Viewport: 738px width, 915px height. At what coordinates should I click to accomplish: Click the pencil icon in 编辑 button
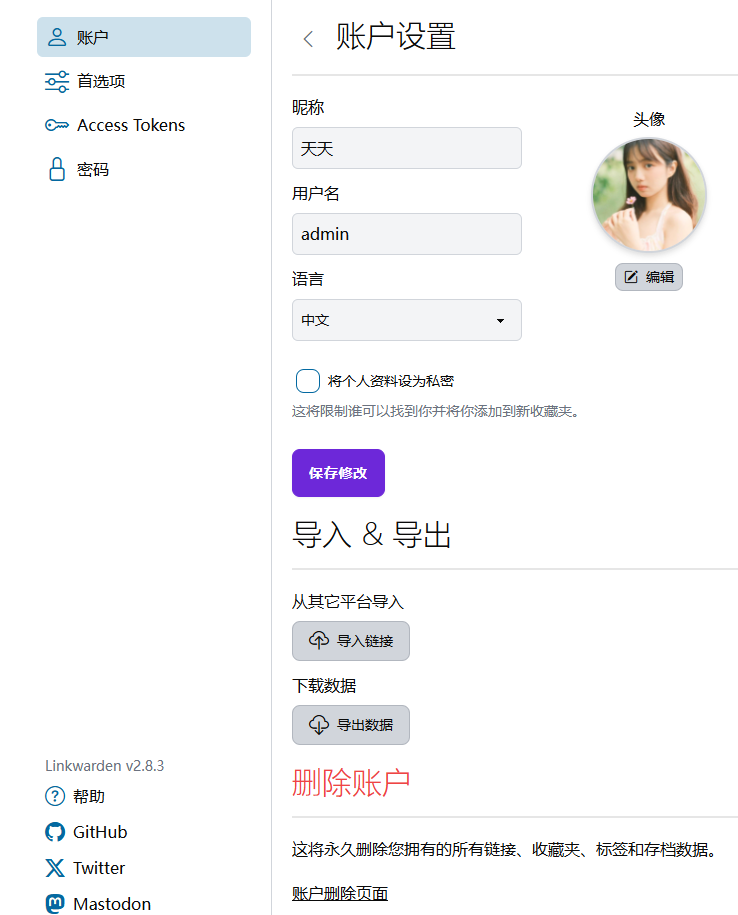coord(631,277)
